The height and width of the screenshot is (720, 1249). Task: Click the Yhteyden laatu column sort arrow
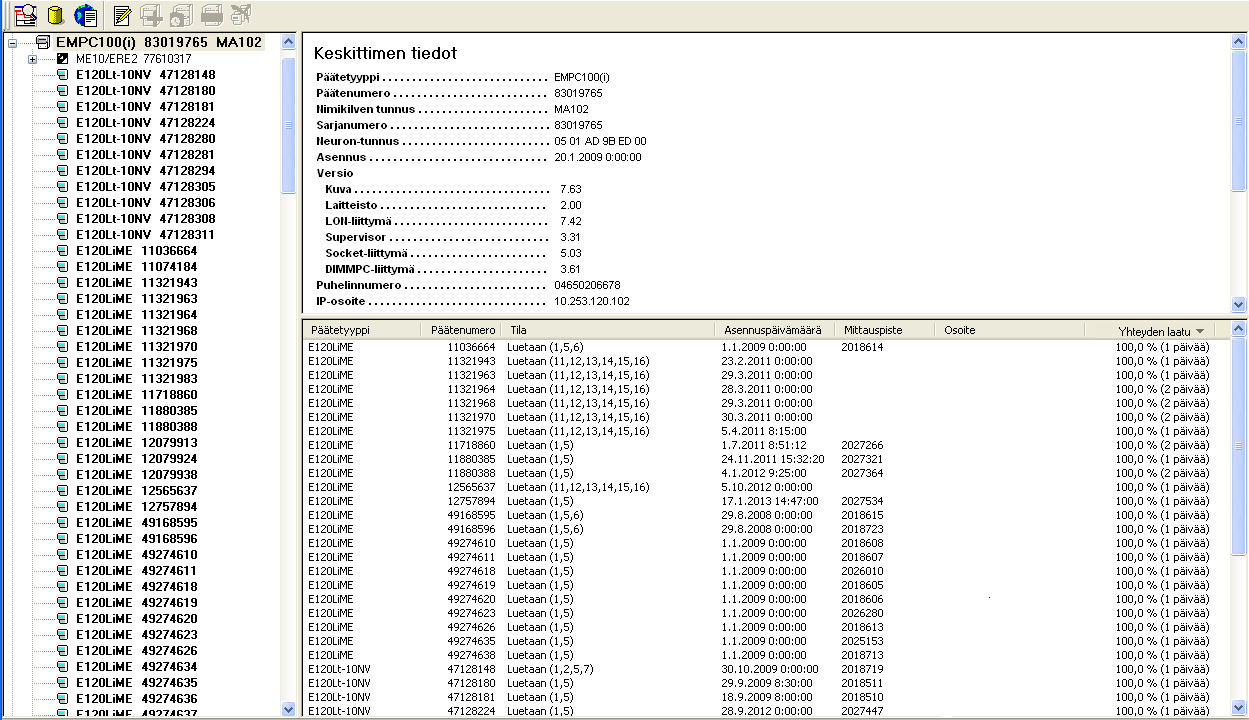1199,331
